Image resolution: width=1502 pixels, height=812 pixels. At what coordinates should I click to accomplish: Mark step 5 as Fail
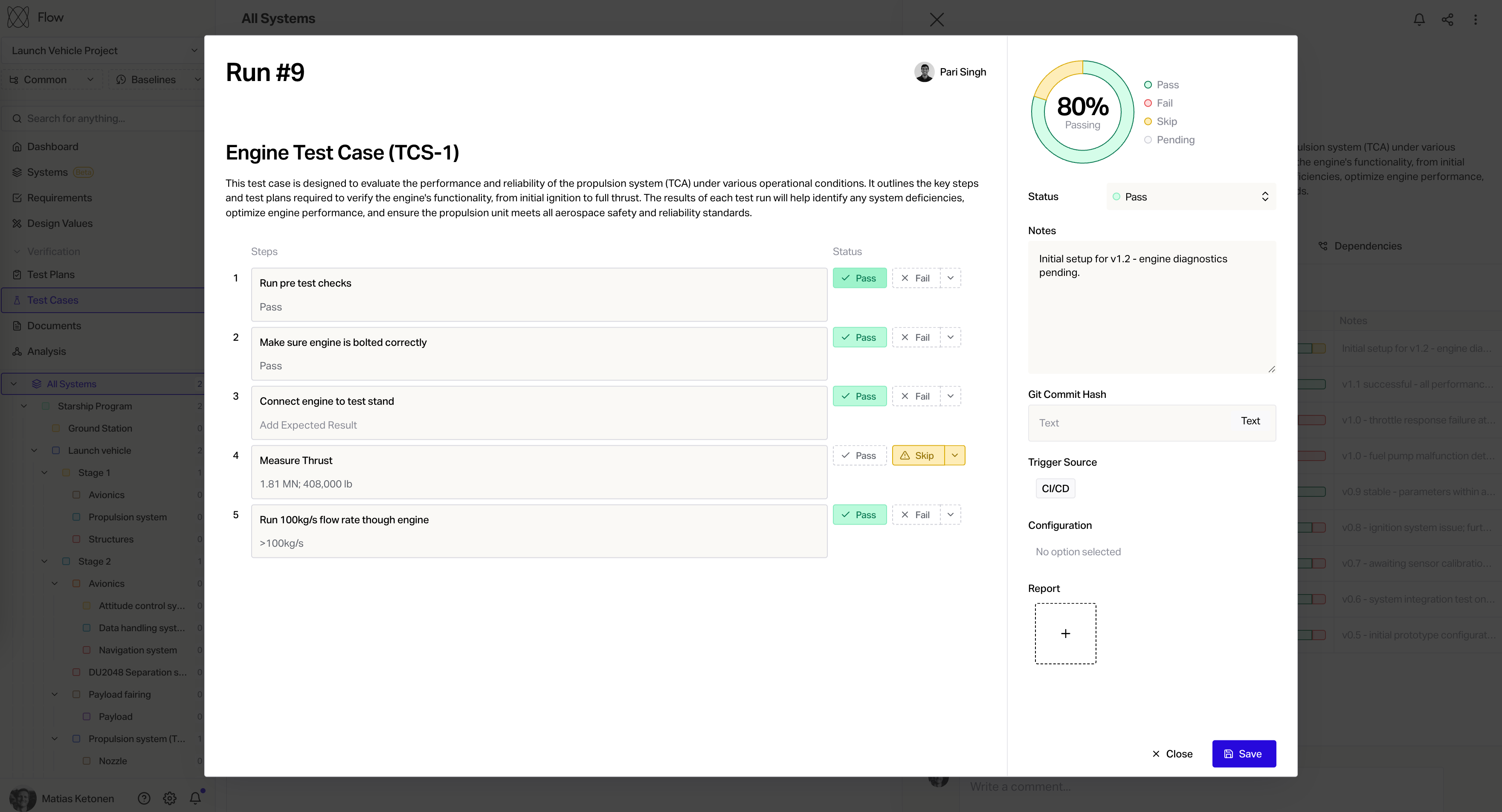[x=916, y=515]
